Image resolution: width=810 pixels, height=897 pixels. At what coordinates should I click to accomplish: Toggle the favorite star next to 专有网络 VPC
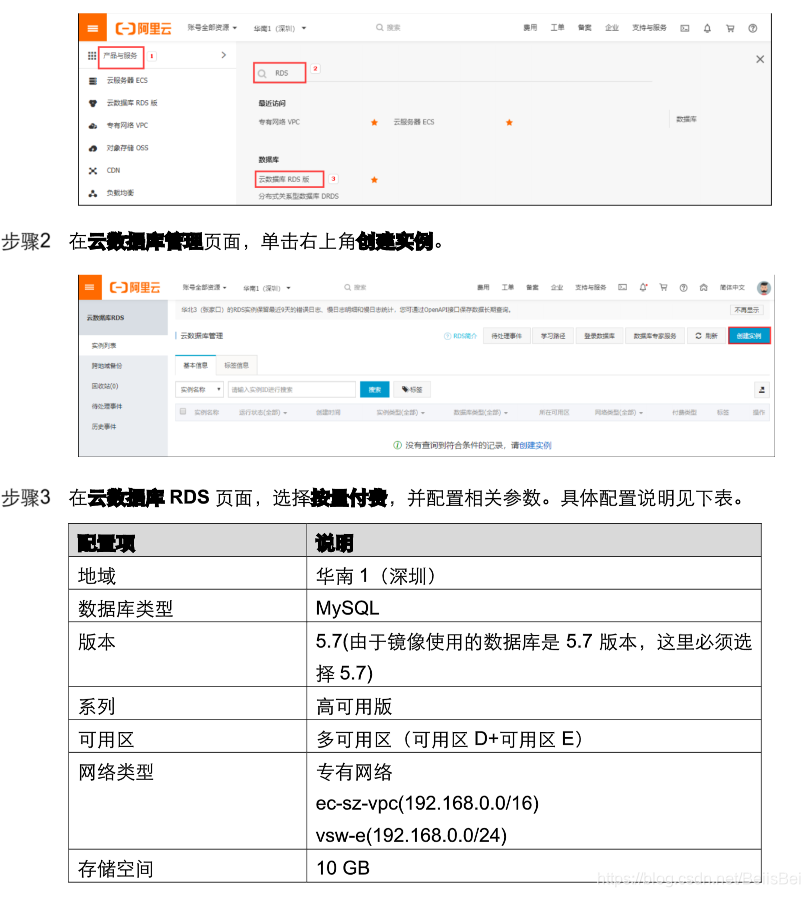pos(374,121)
